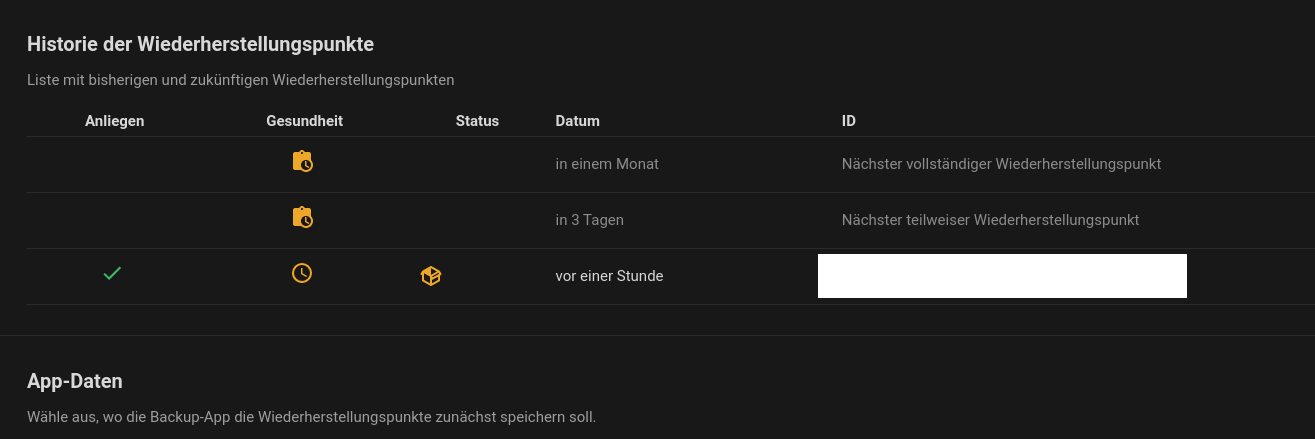Viewport: 1315px width, 439px height.
Task: Click the white redacted ID field
Action: (x=1002, y=276)
